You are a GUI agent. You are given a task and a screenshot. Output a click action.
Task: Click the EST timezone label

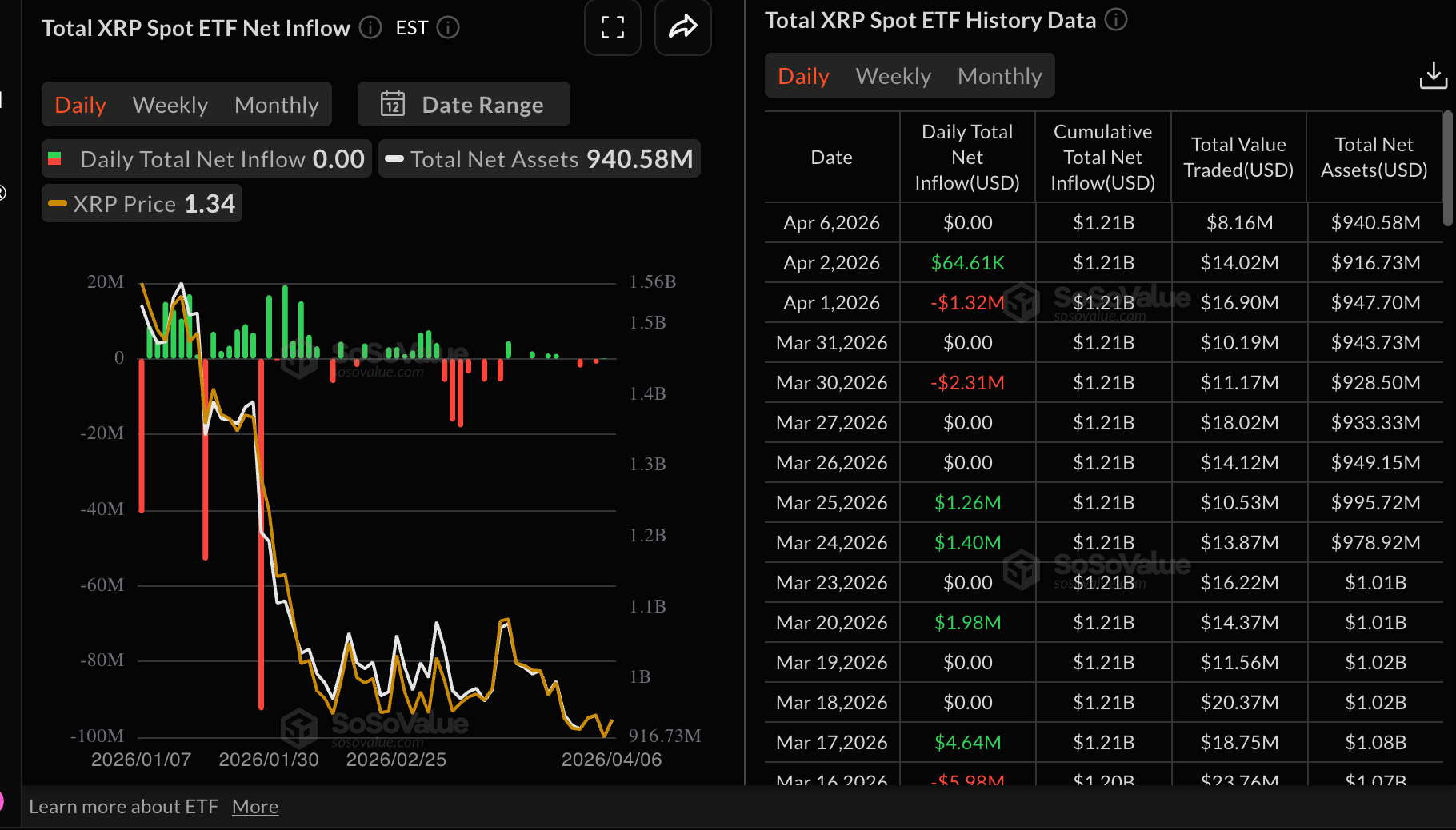point(412,28)
